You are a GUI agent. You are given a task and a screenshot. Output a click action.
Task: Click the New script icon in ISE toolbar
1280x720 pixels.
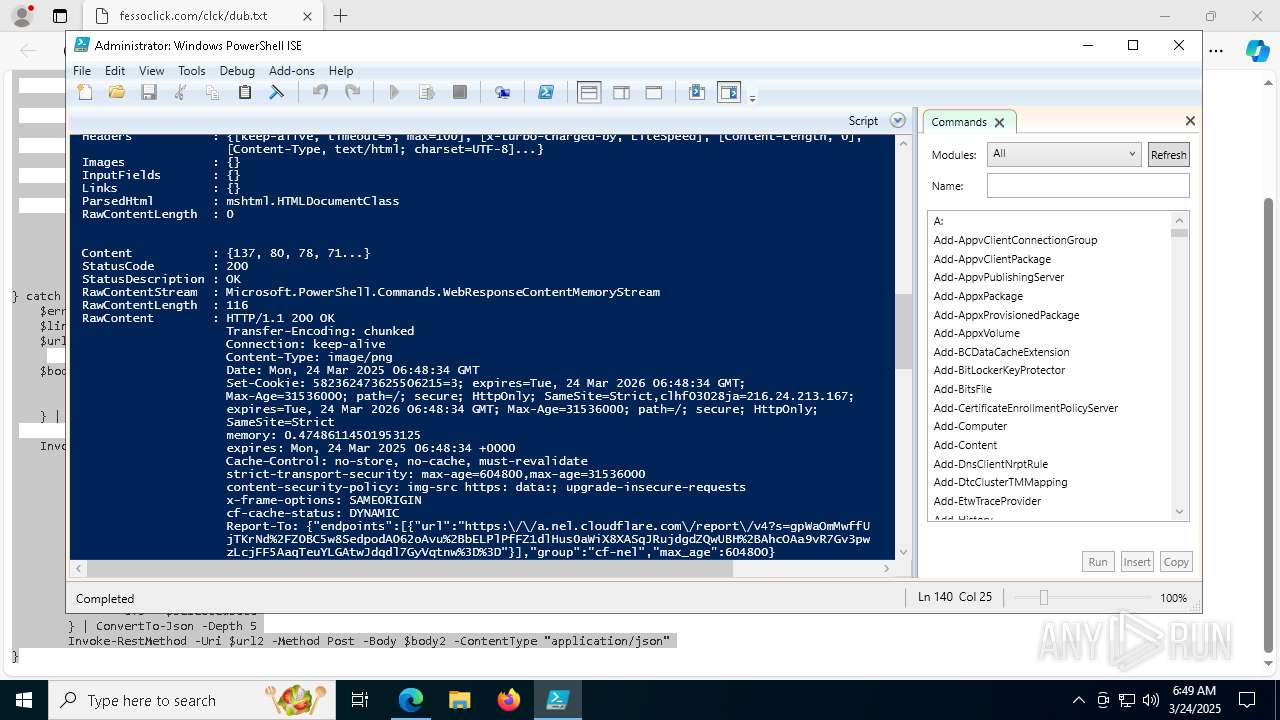click(x=85, y=92)
